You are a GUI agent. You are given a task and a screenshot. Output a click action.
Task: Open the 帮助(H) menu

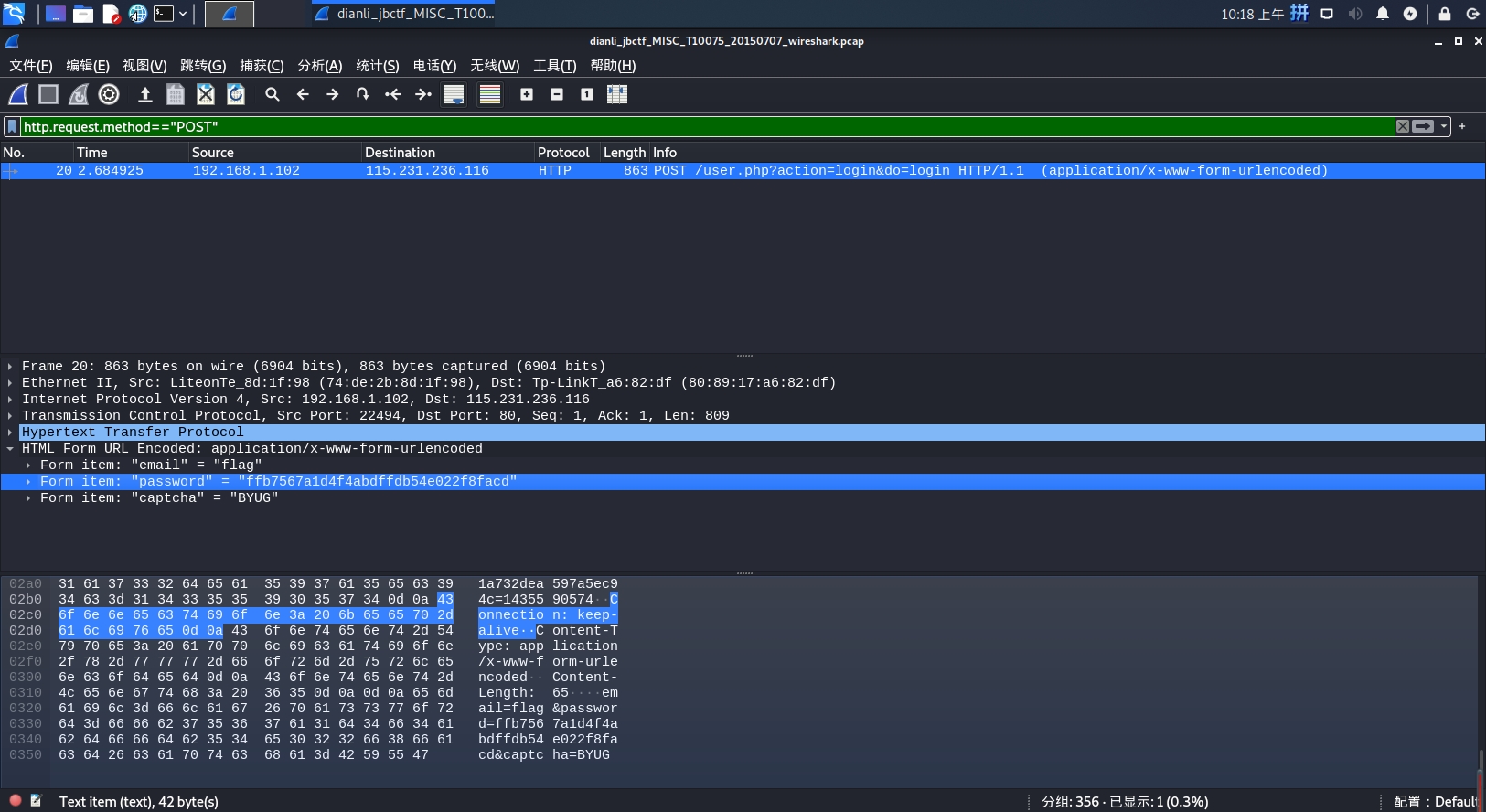(x=613, y=66)
